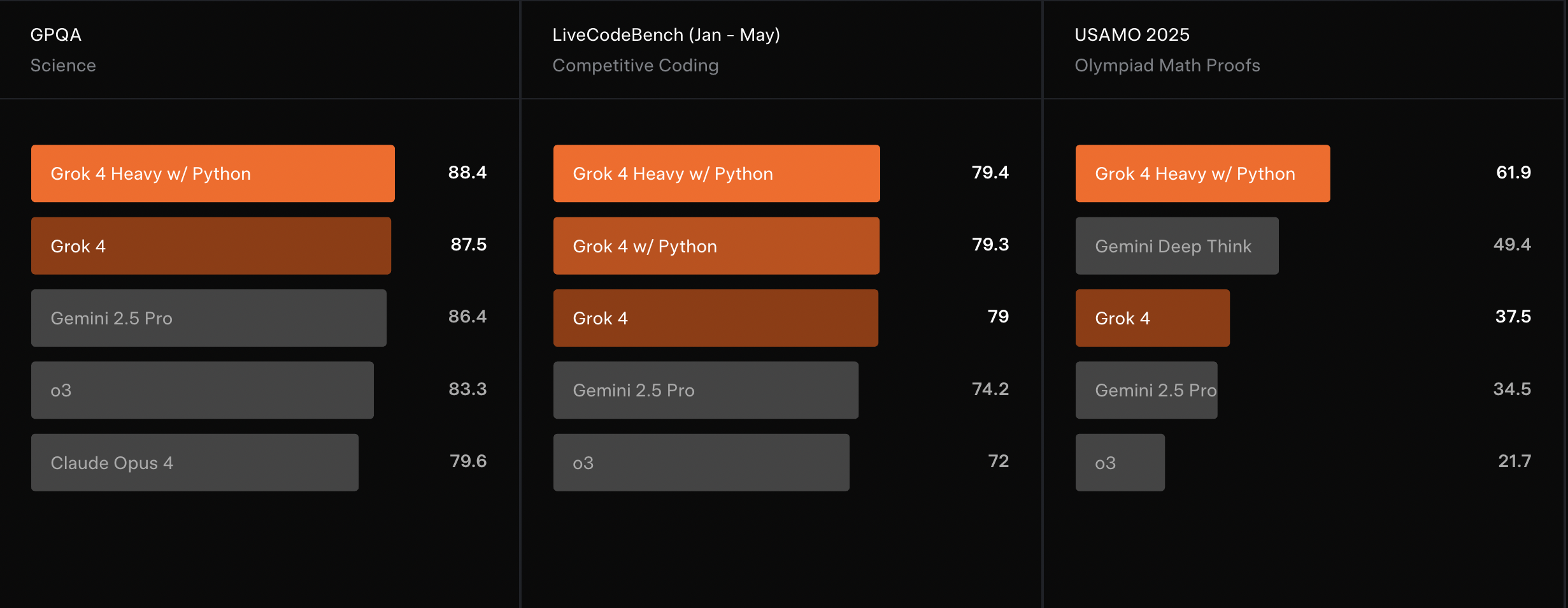Viewport: 1568px width, 608px height.
Task: Click the o3 bar in LiveCodeBench
Action: tap(701, 463)
